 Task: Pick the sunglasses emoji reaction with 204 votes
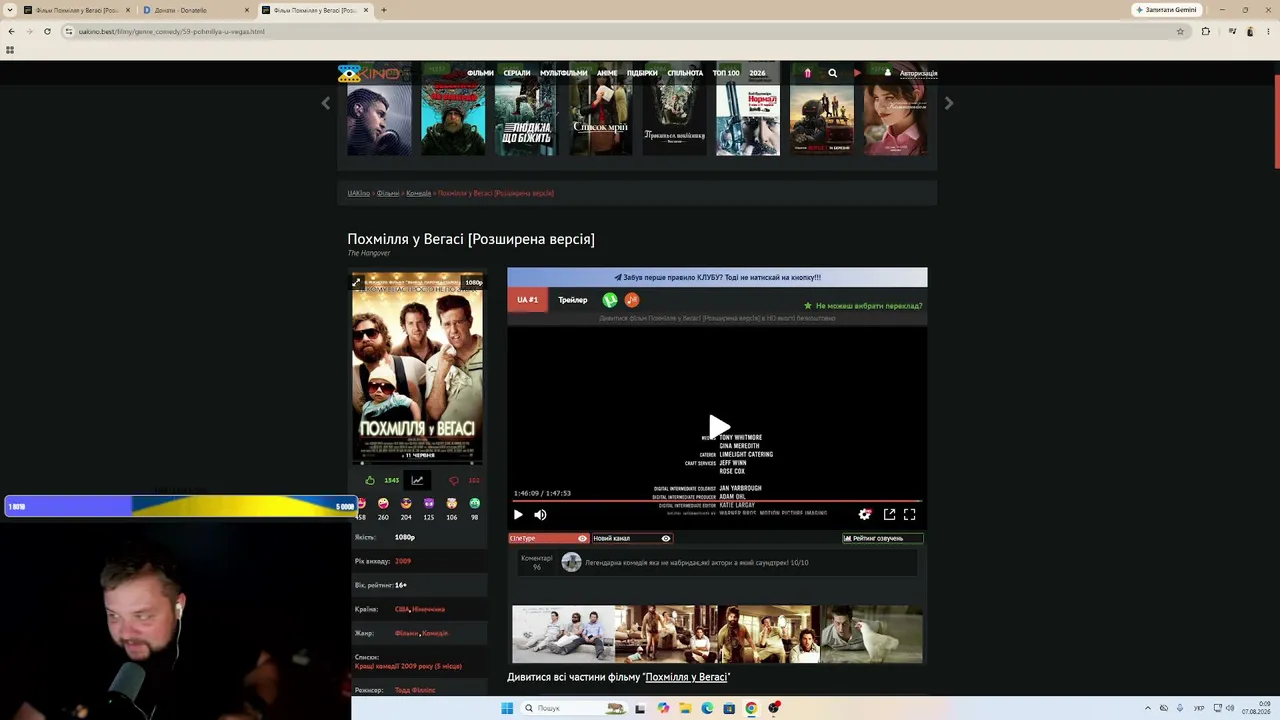coord(406,503)
